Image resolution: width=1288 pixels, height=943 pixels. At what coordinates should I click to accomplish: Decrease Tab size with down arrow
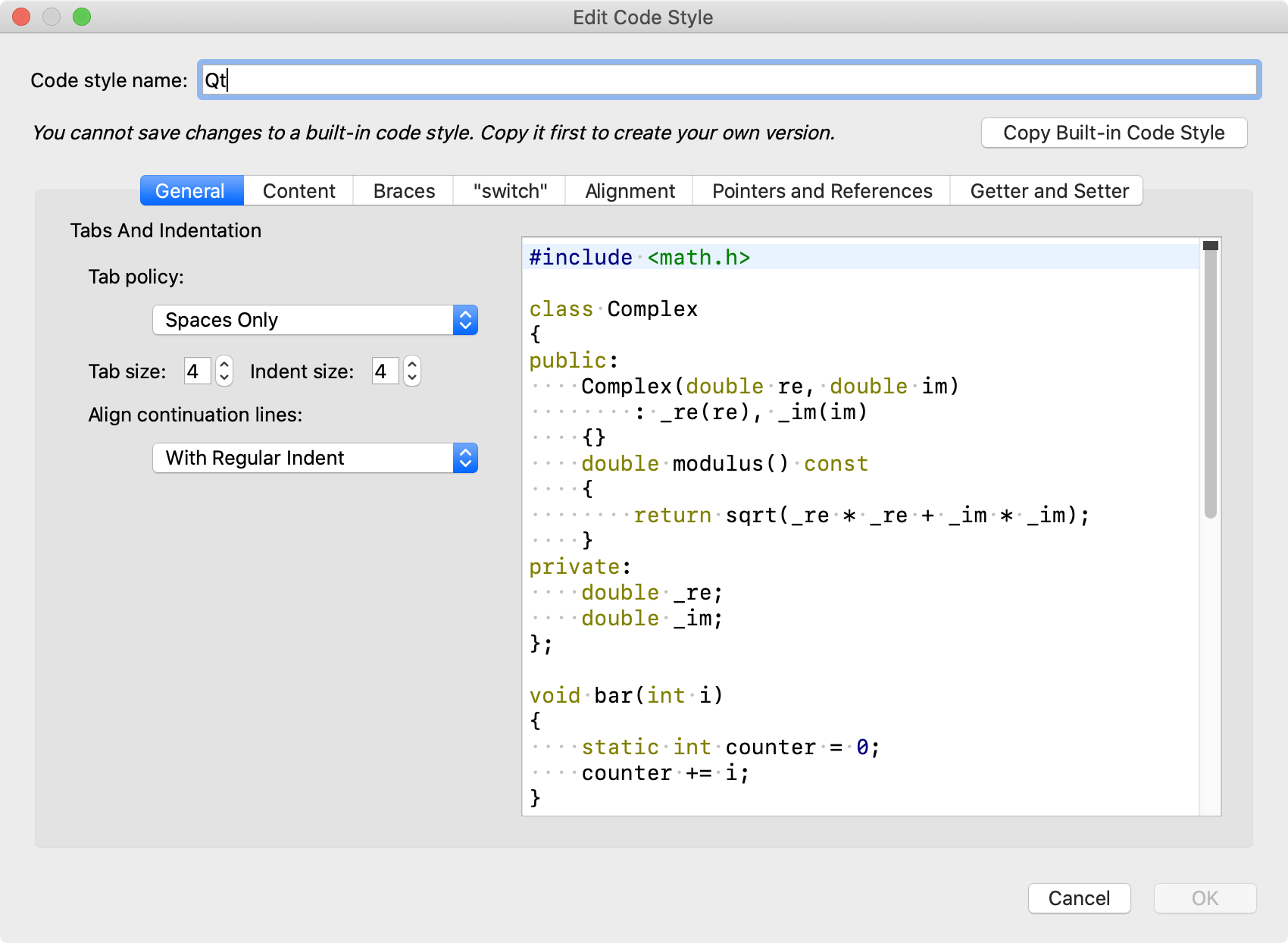point(224,378)
